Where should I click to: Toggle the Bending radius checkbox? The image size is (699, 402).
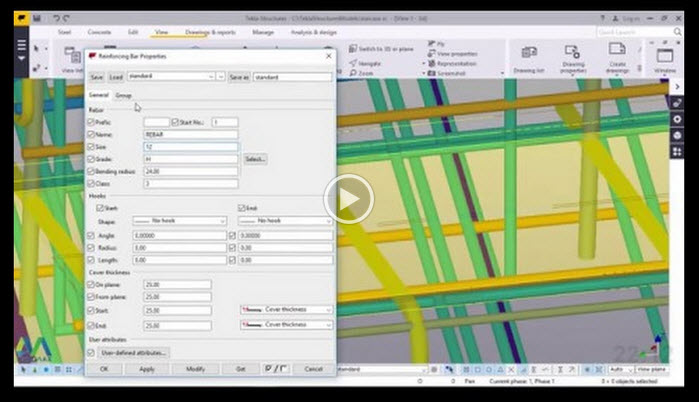(x=91, y=171)
